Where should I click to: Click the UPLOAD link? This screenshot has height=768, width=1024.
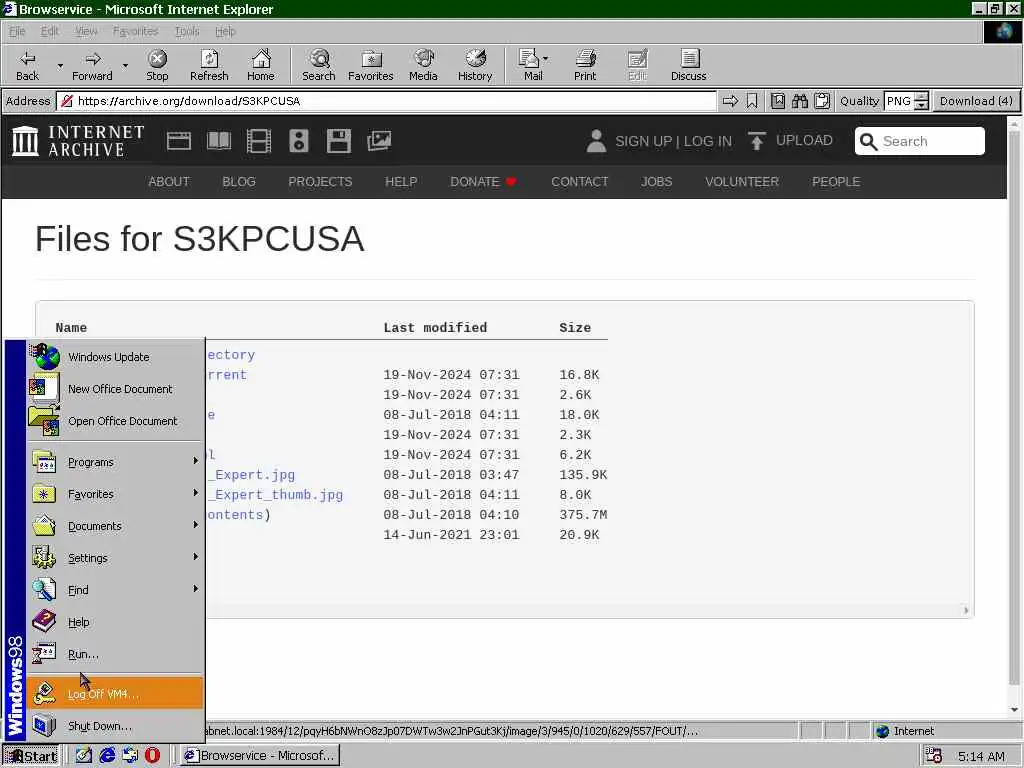pos(804,140)
